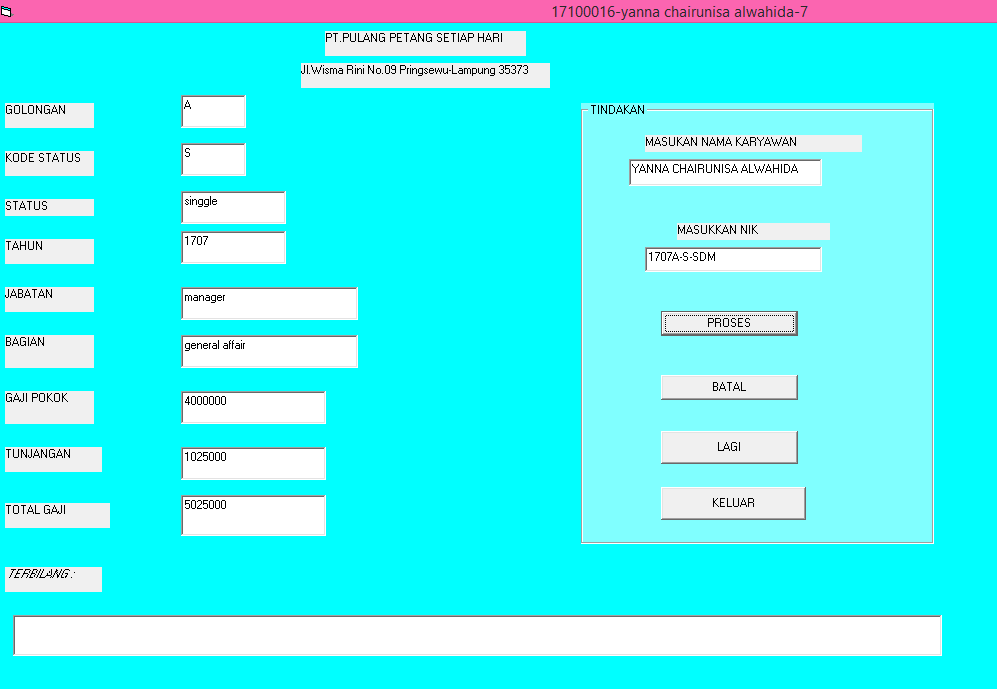Click the Jl.Wisma Rini address label
Screen dimensions: 997x689
pos(425,75)
